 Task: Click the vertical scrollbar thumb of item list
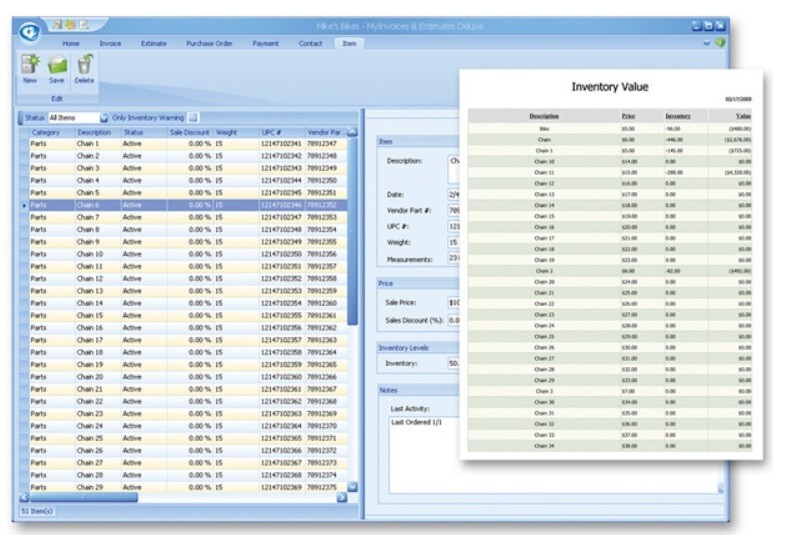(x=352, y=232)
